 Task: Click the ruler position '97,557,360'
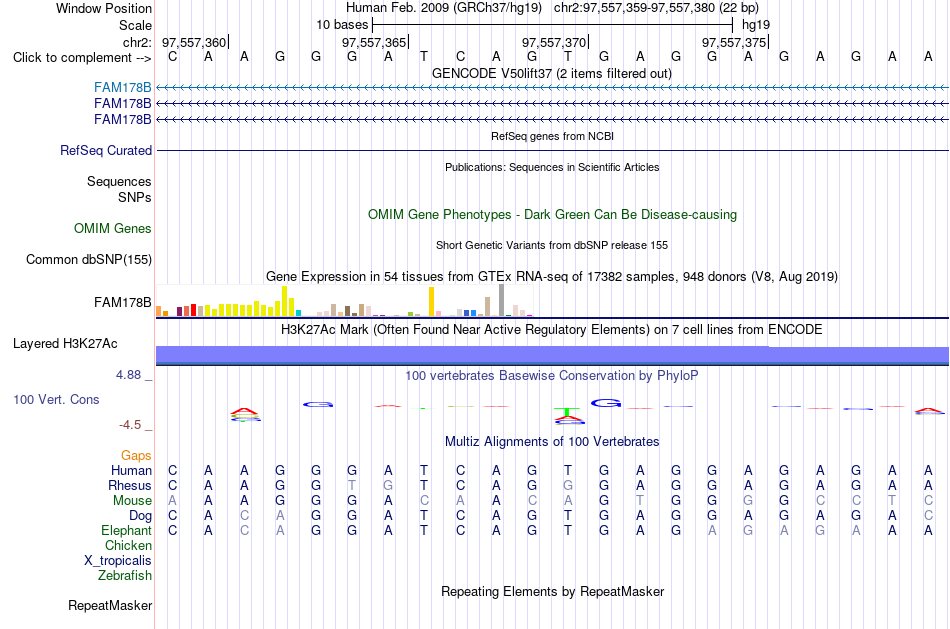194,42
